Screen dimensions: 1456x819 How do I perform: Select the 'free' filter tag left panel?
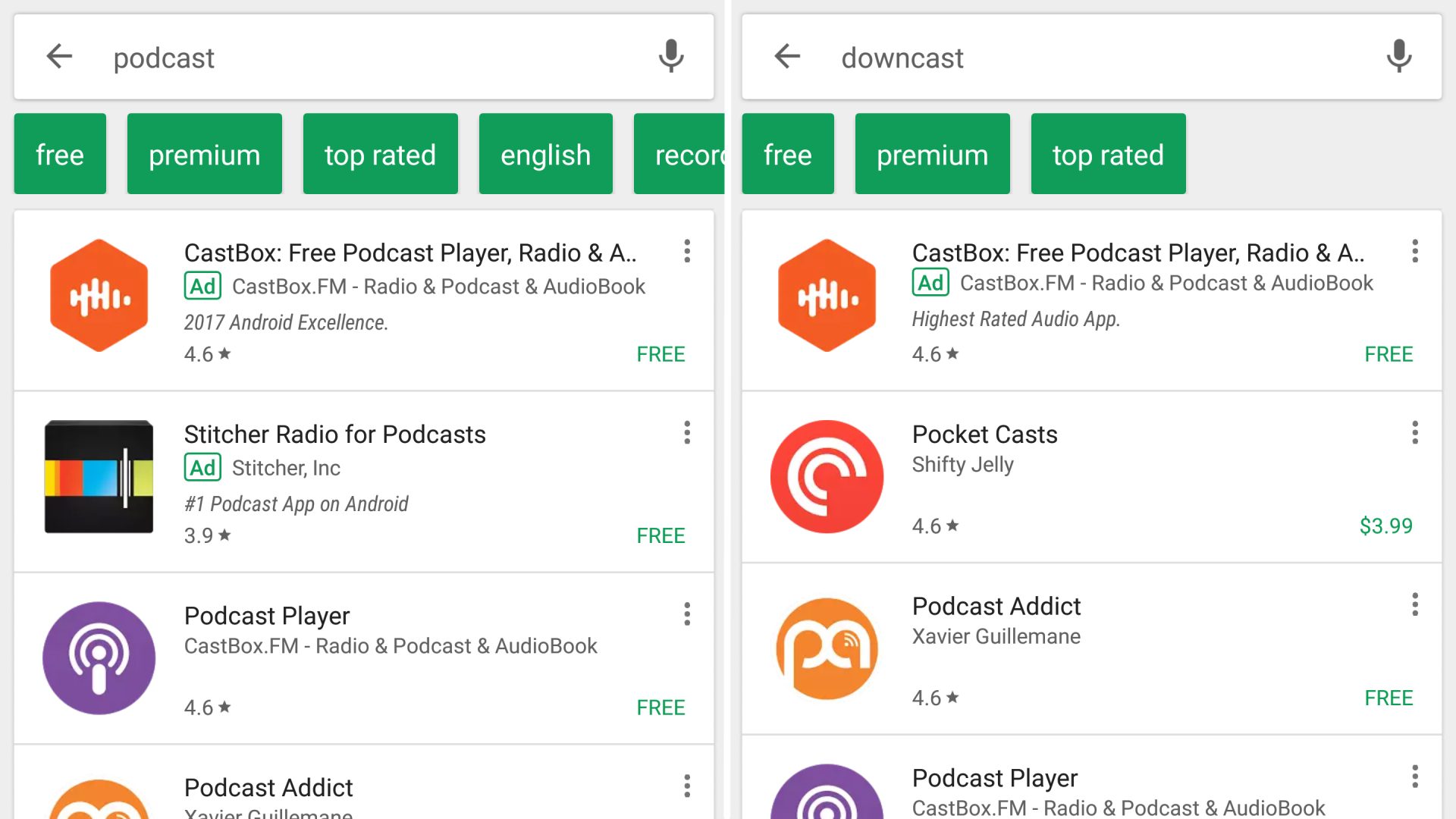click(x=59, y=154)
